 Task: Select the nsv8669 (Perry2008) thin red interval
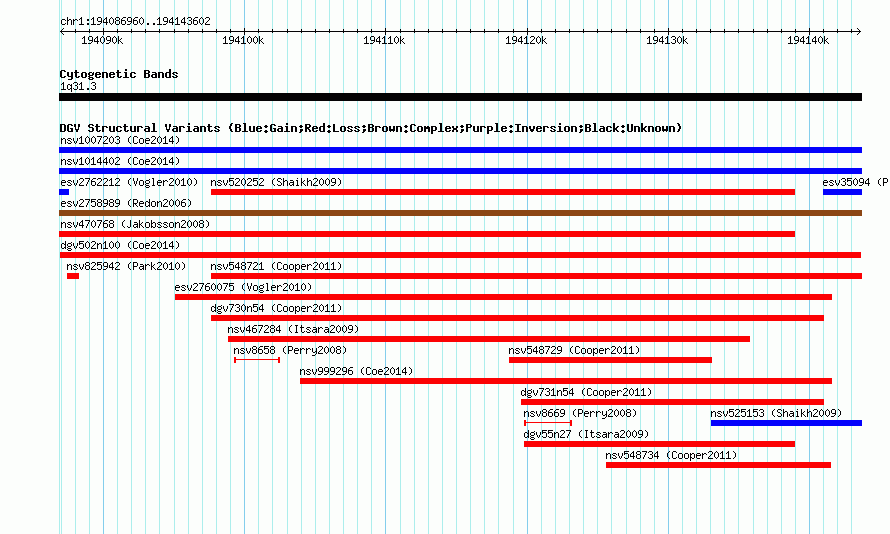click(x=548, y=423)
